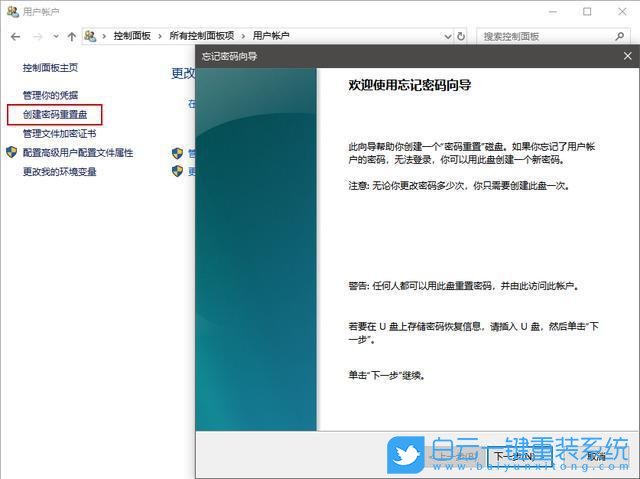The height and width of the screenshot is (479, 640).
Task: Expand the chevron after the address bar icon
Action: pyautogui.click(x=104, y=36)
